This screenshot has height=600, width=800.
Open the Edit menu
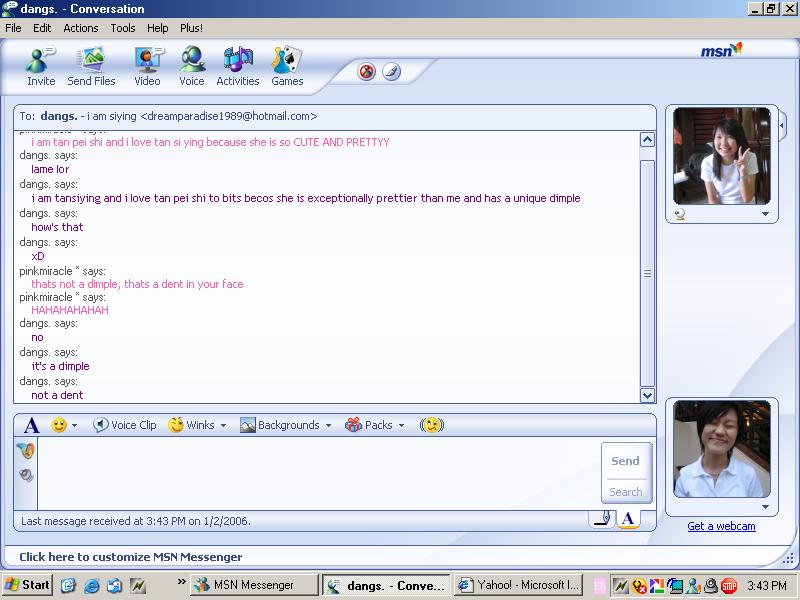(42, 28)
